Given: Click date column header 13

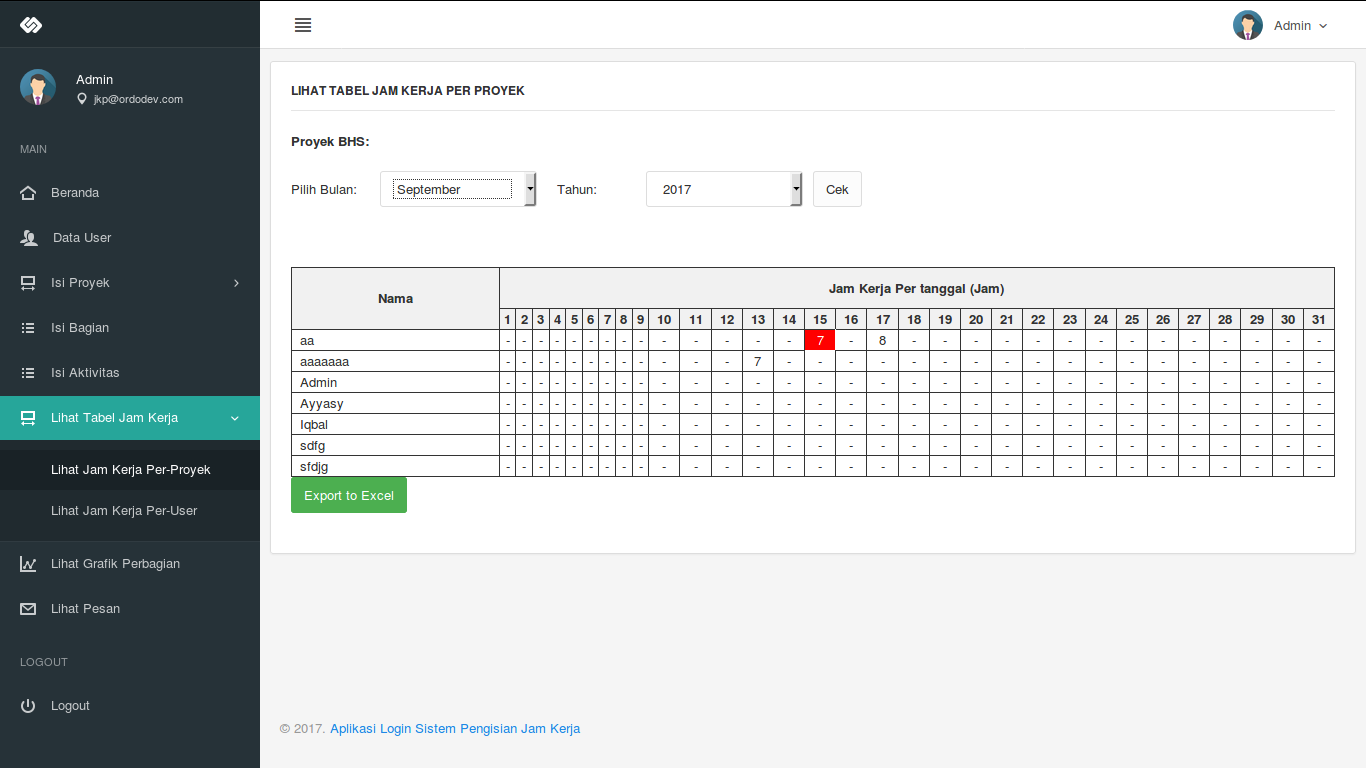Looking at the screenshot, I should (x=758, y=319).
